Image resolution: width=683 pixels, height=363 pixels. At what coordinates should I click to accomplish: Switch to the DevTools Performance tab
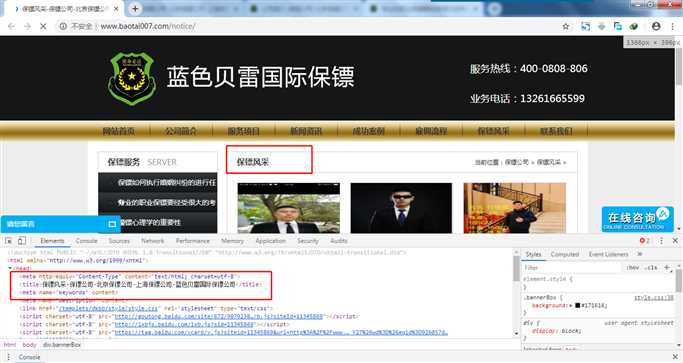point(193,241)
